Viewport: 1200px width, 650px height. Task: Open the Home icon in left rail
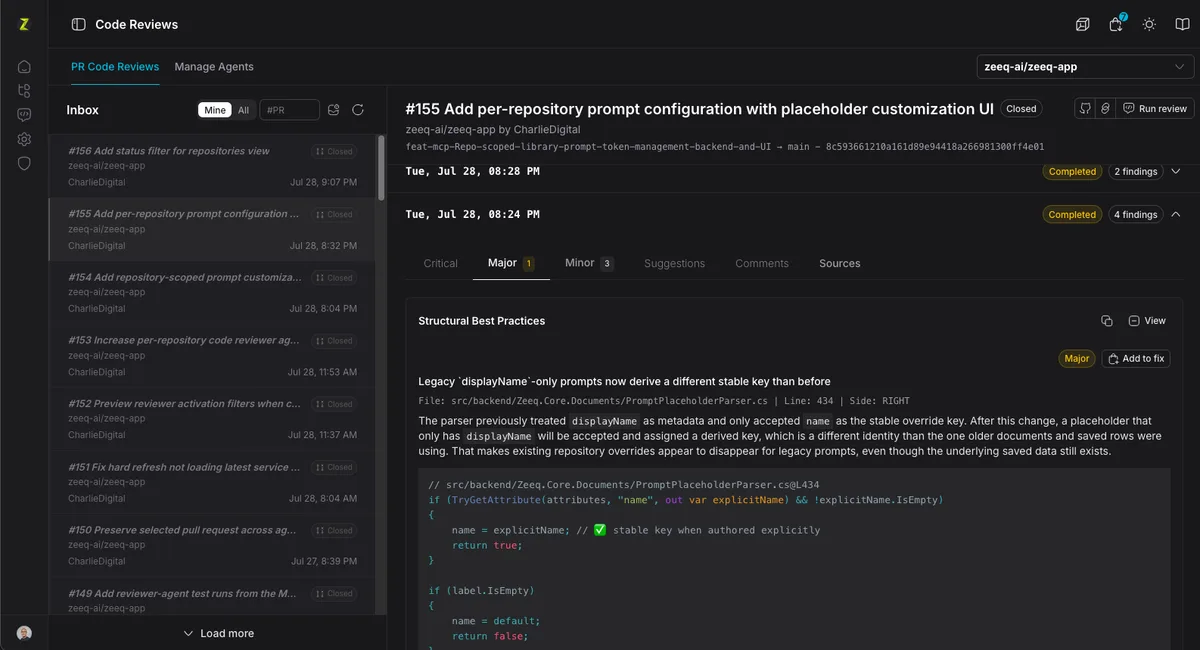click(24, 67)
